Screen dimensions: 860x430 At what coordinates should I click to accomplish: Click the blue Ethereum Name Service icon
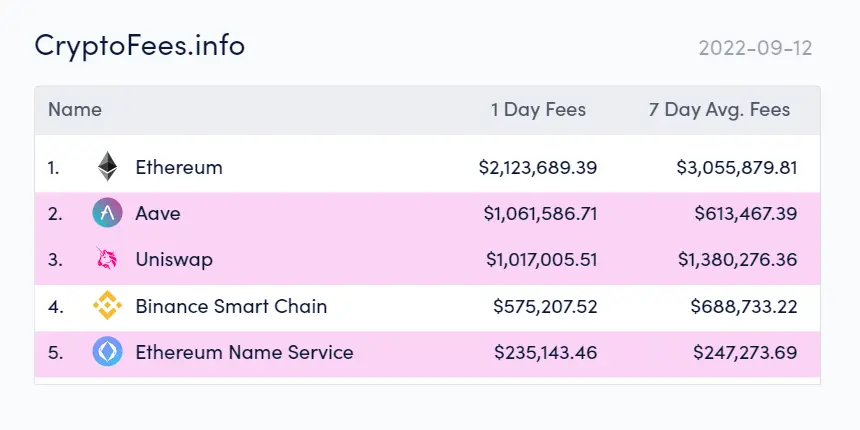pos(108,352)
